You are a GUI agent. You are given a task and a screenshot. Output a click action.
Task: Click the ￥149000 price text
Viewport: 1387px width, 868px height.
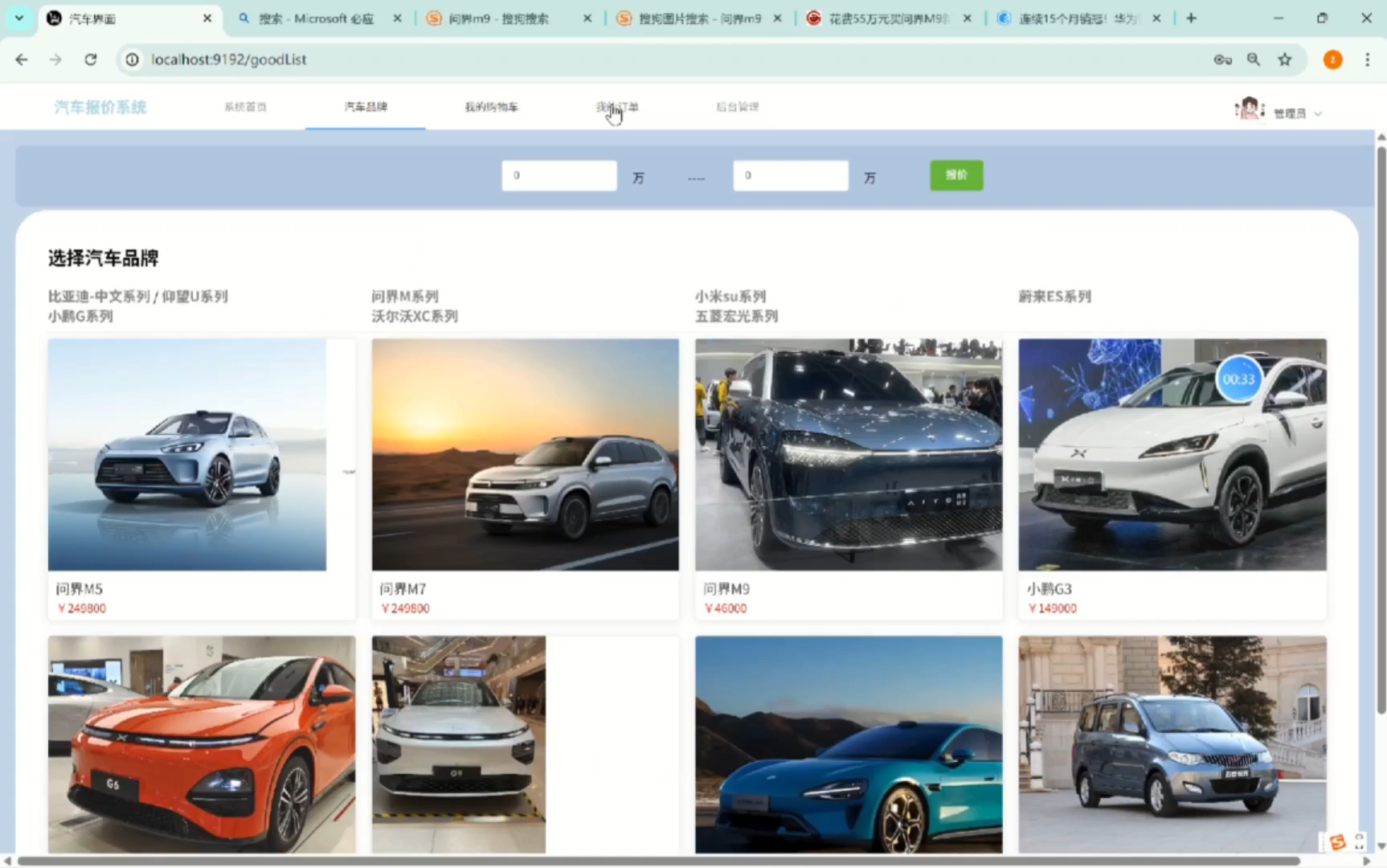point(1053,608)
